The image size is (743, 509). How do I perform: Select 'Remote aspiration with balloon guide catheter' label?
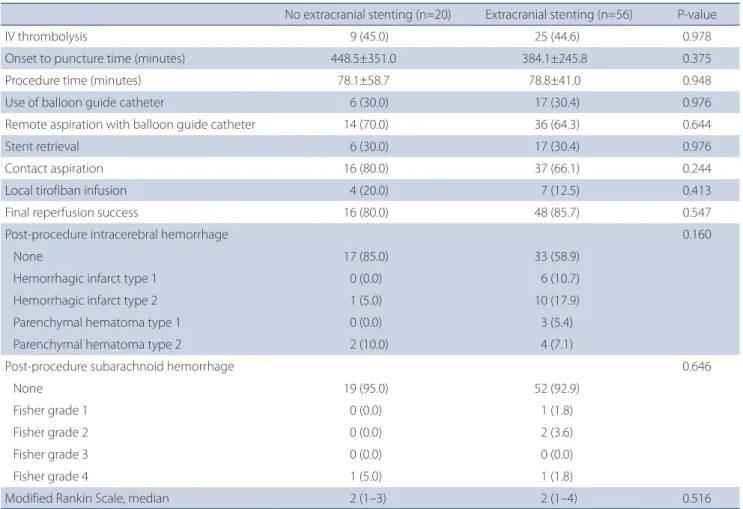click(130, 125)
